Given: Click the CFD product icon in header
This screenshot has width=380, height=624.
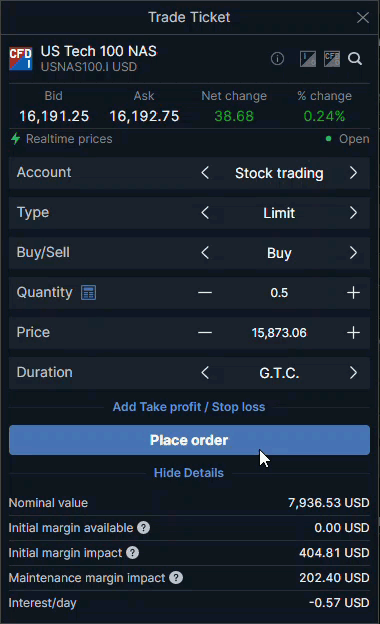Looking at the screenshot, I should pyautogui.click(x=332, y=58).
